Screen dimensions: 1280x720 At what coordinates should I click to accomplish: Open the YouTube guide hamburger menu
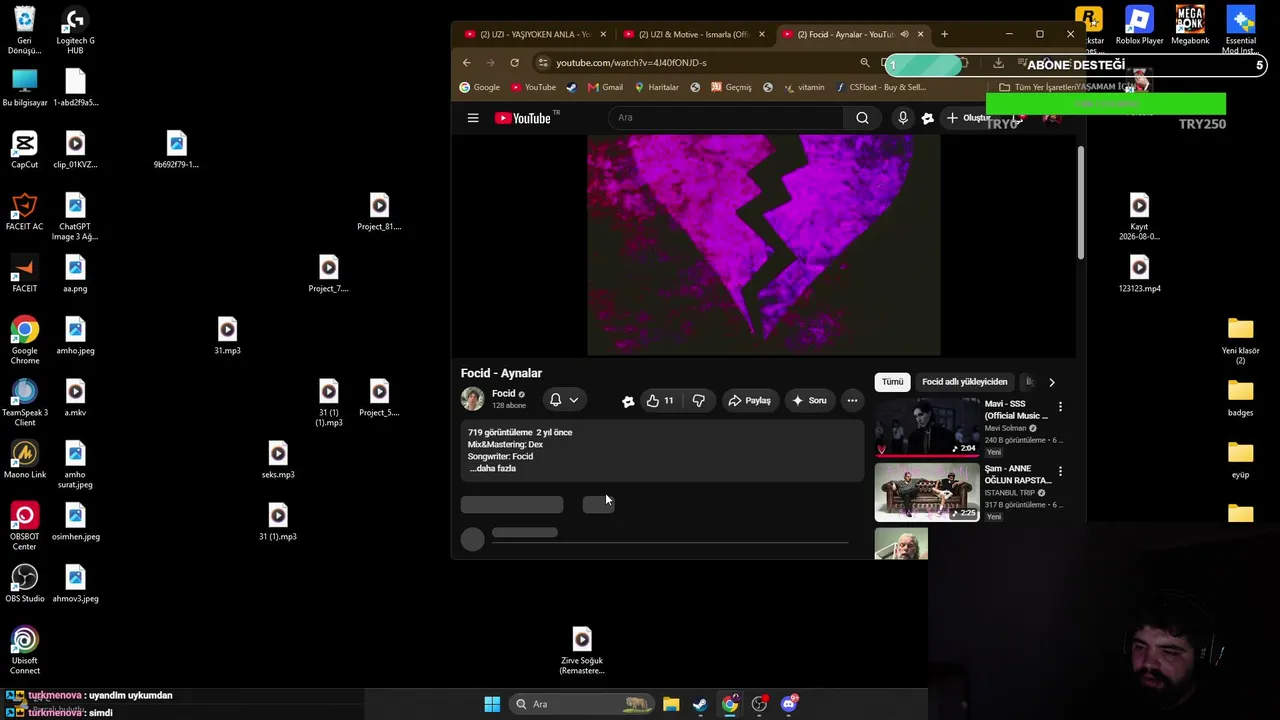(473, 118)
